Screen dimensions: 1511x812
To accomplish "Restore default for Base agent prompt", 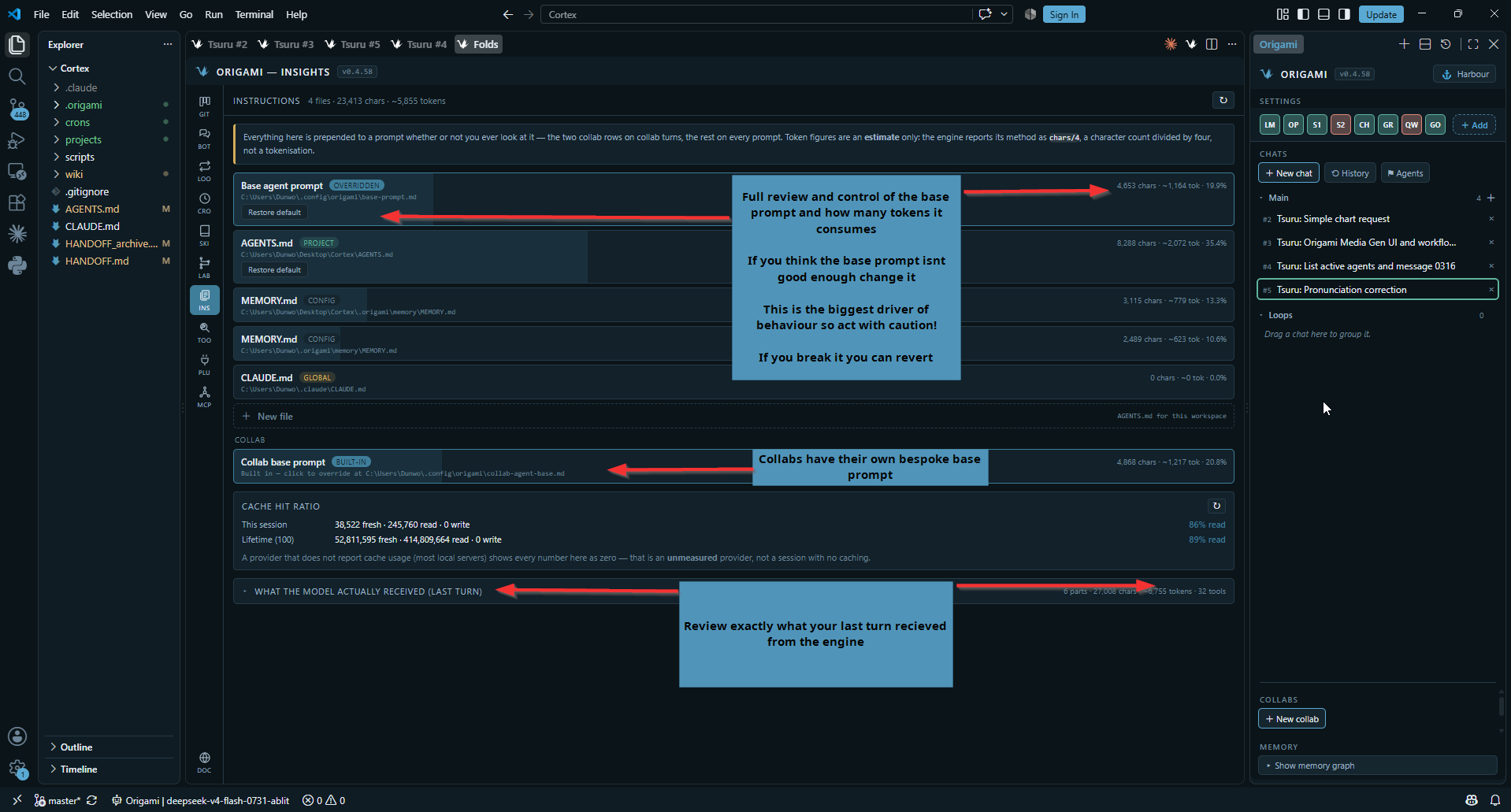I will (274, 213).
